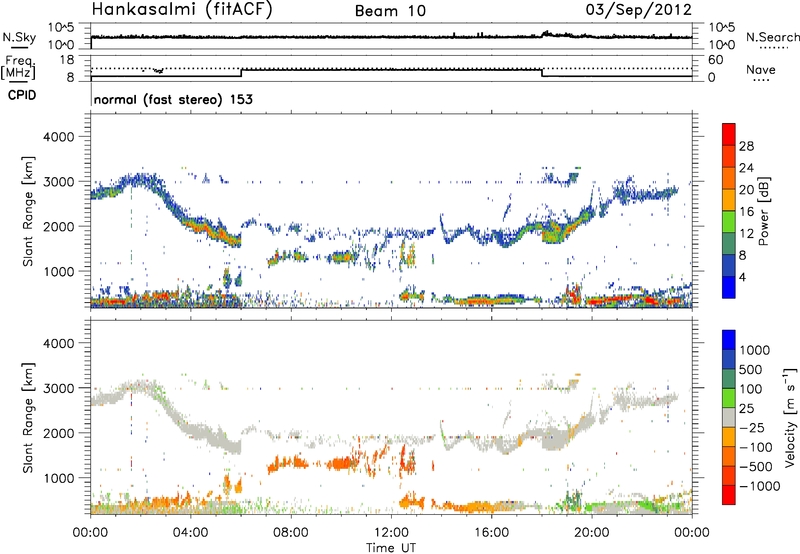Click the N.Search legend label
Viewport: 800px width, 554px height.
click(772, 37)
